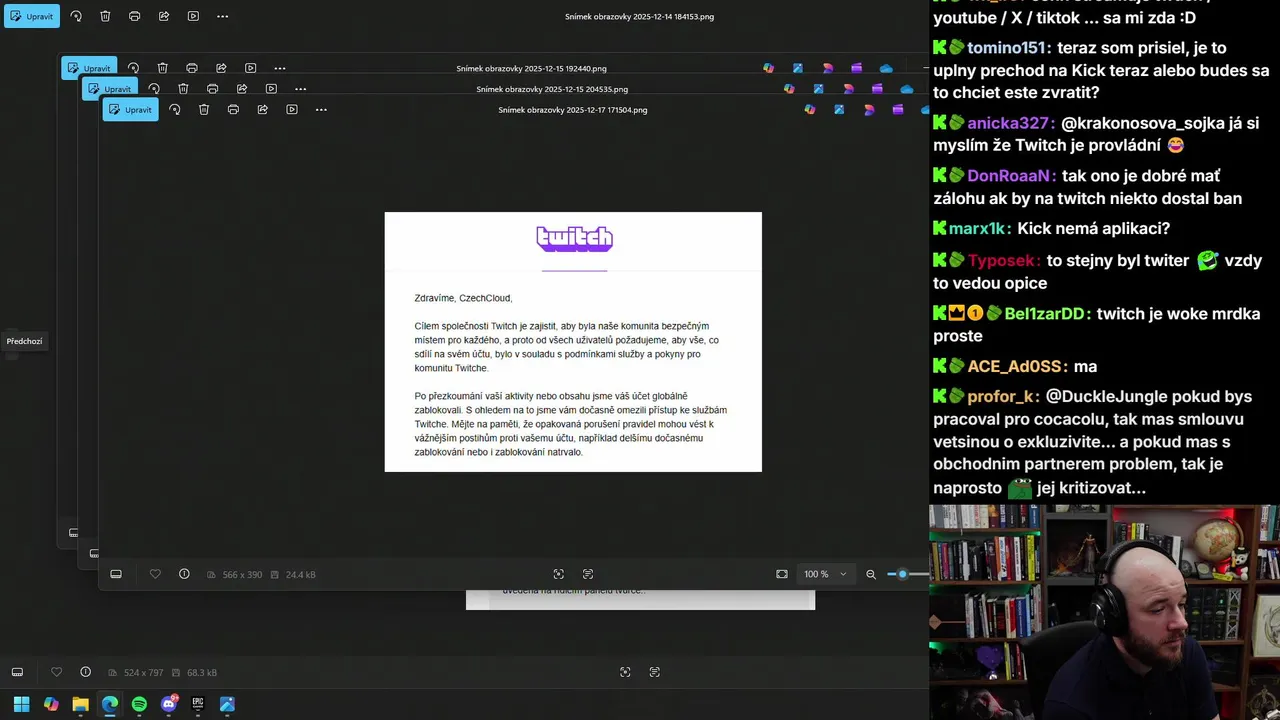Fit image to window in the 171504 window
Screen dimensions: 1280x720
pos(782,574)
